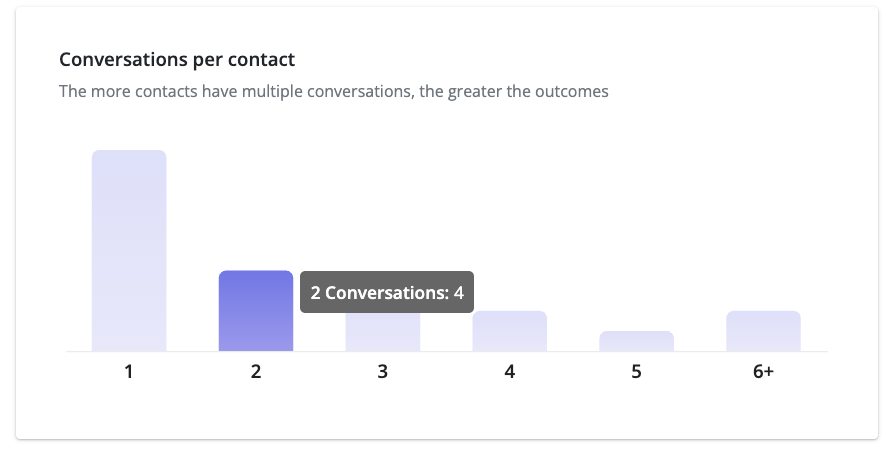Screen dimensions: 892x456
Task: Click the subtitle about multiple conversations
Action: 334,92
